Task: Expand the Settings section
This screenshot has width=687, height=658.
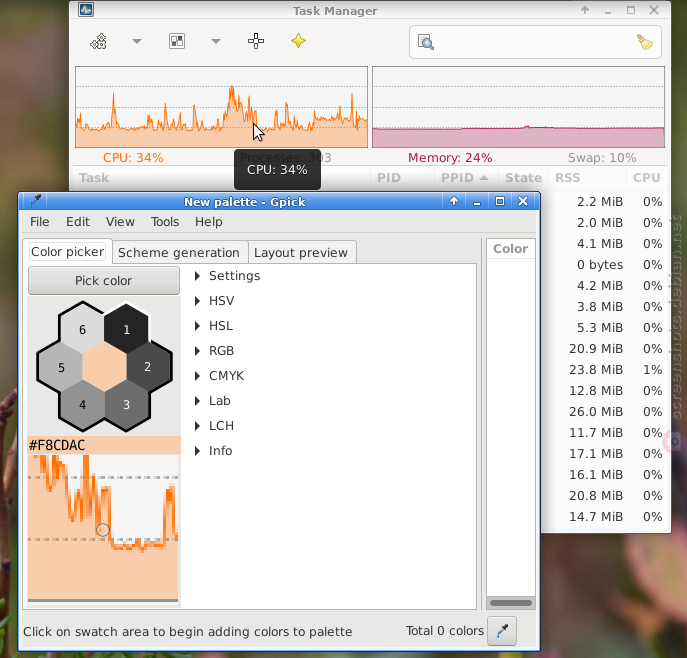Action: click(228, 276)
